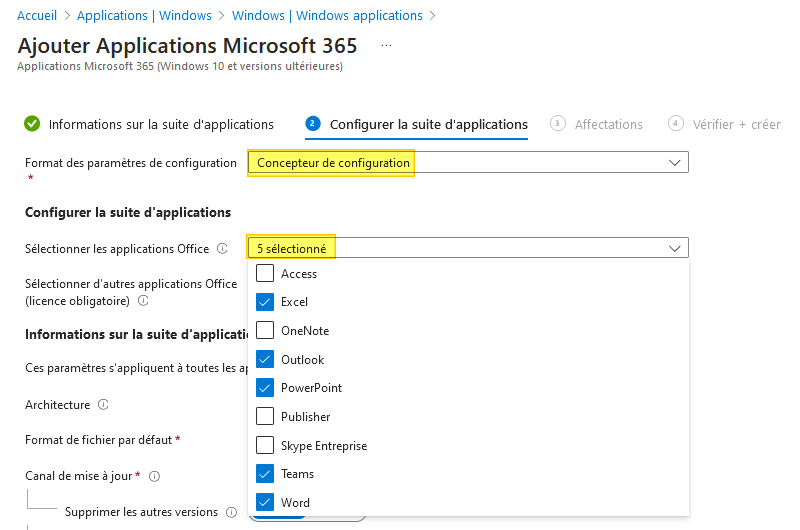This screenshot has height=530, width=800.
Task: Switch to Informations sur la suite d'applications tab
Action: [x=161, y=124]
